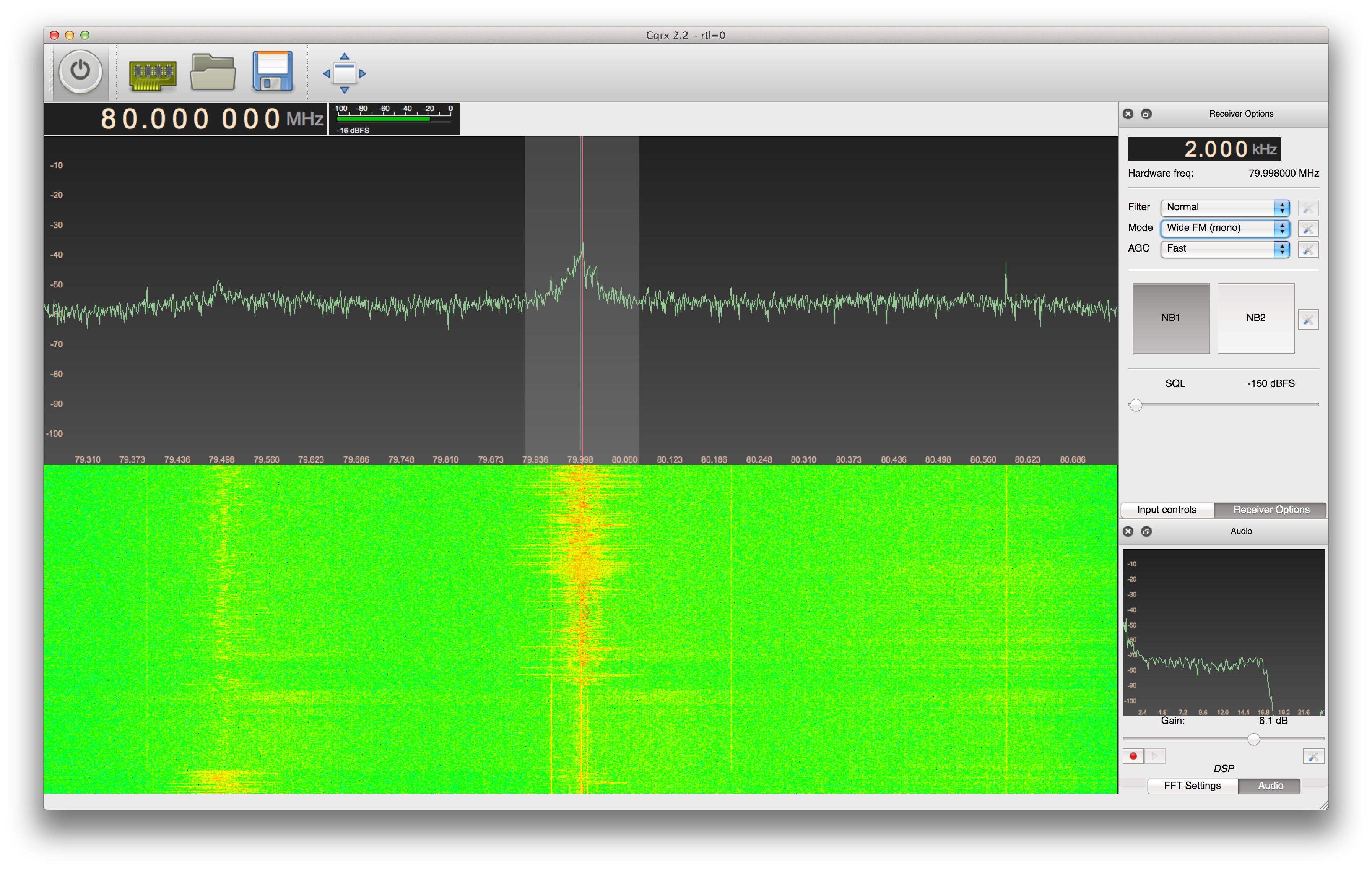Switch to the Input controls tab
The height and width of the screenshot is (870, 1372).
click(x=1166, y=510)
